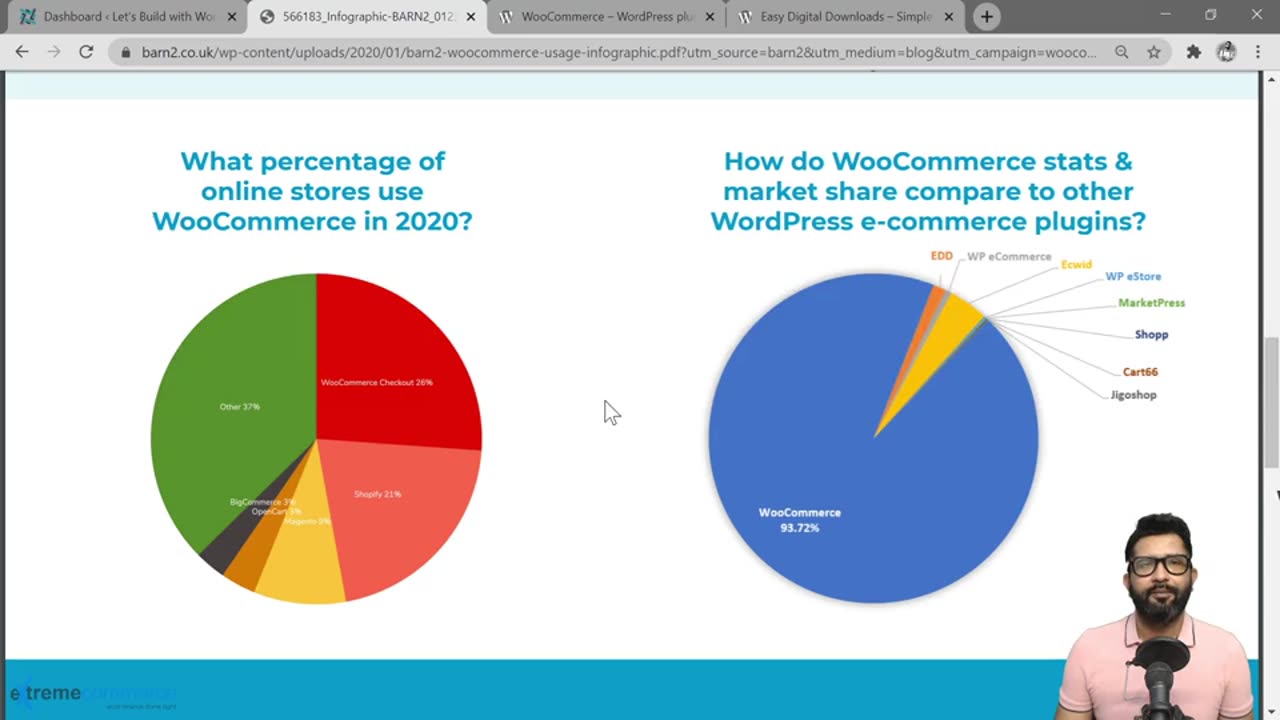Click the address bar URL
Screen dimensions: 1280x720
tap(619, 52)
